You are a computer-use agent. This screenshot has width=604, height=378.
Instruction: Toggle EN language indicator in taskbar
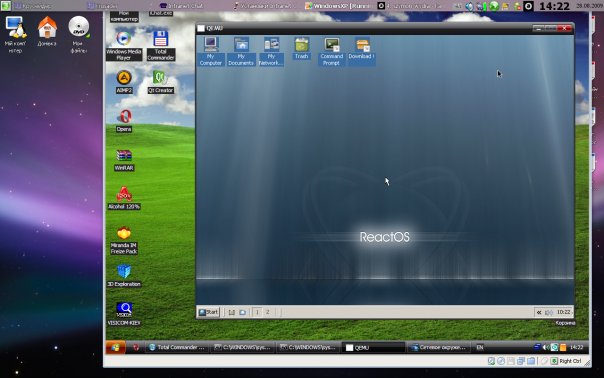[x=480, y=347]
